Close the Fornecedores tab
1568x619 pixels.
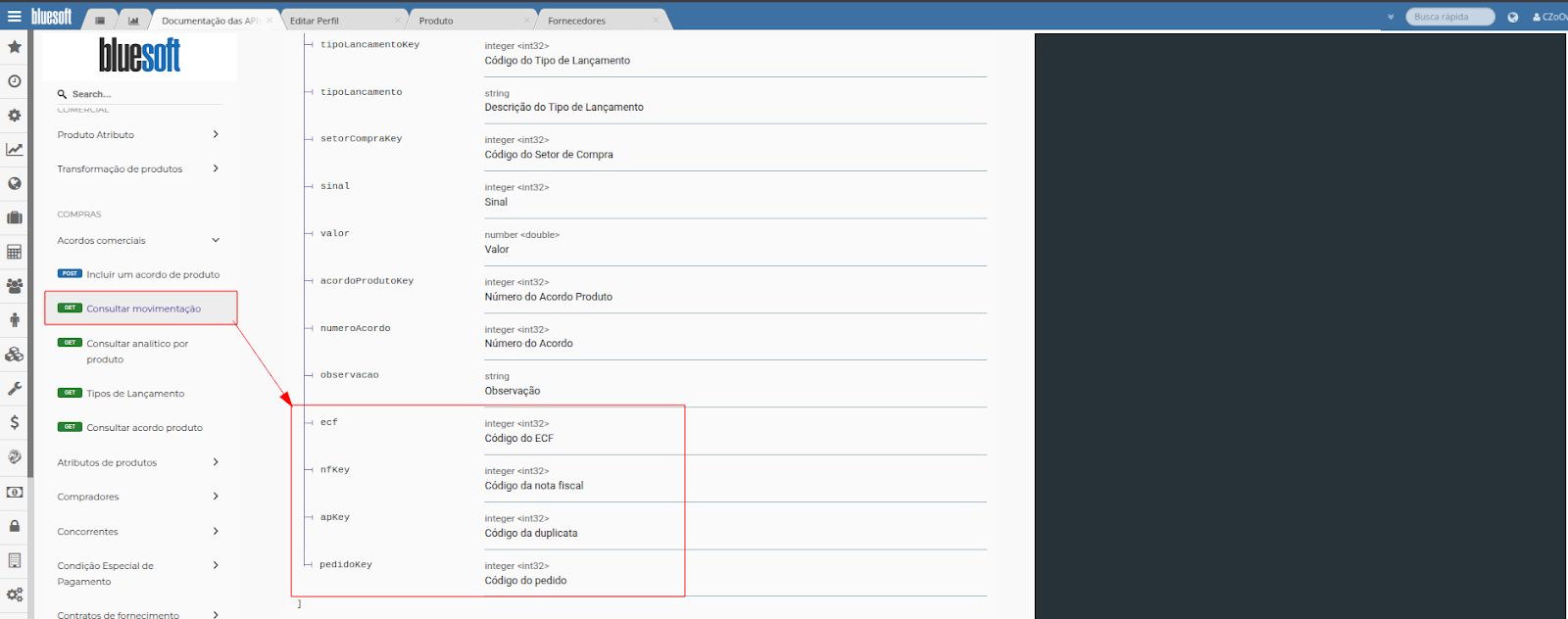point(656,21)
